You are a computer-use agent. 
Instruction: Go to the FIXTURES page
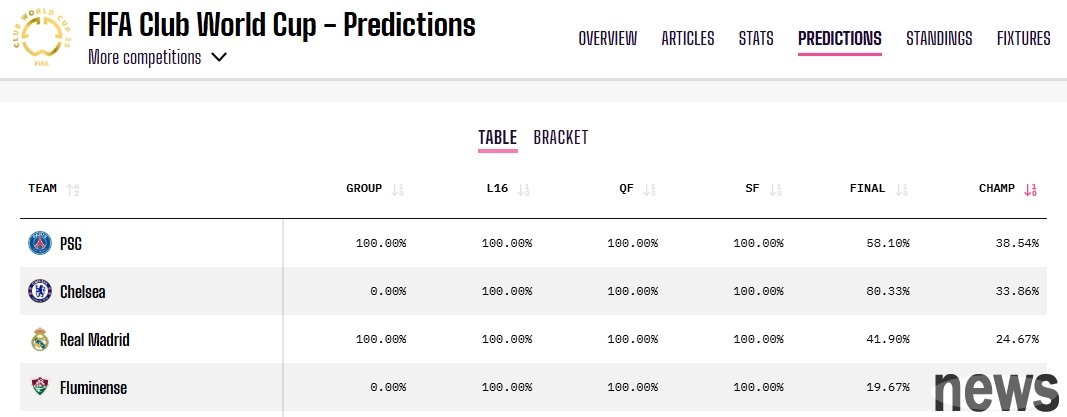tap(1023, 39)
